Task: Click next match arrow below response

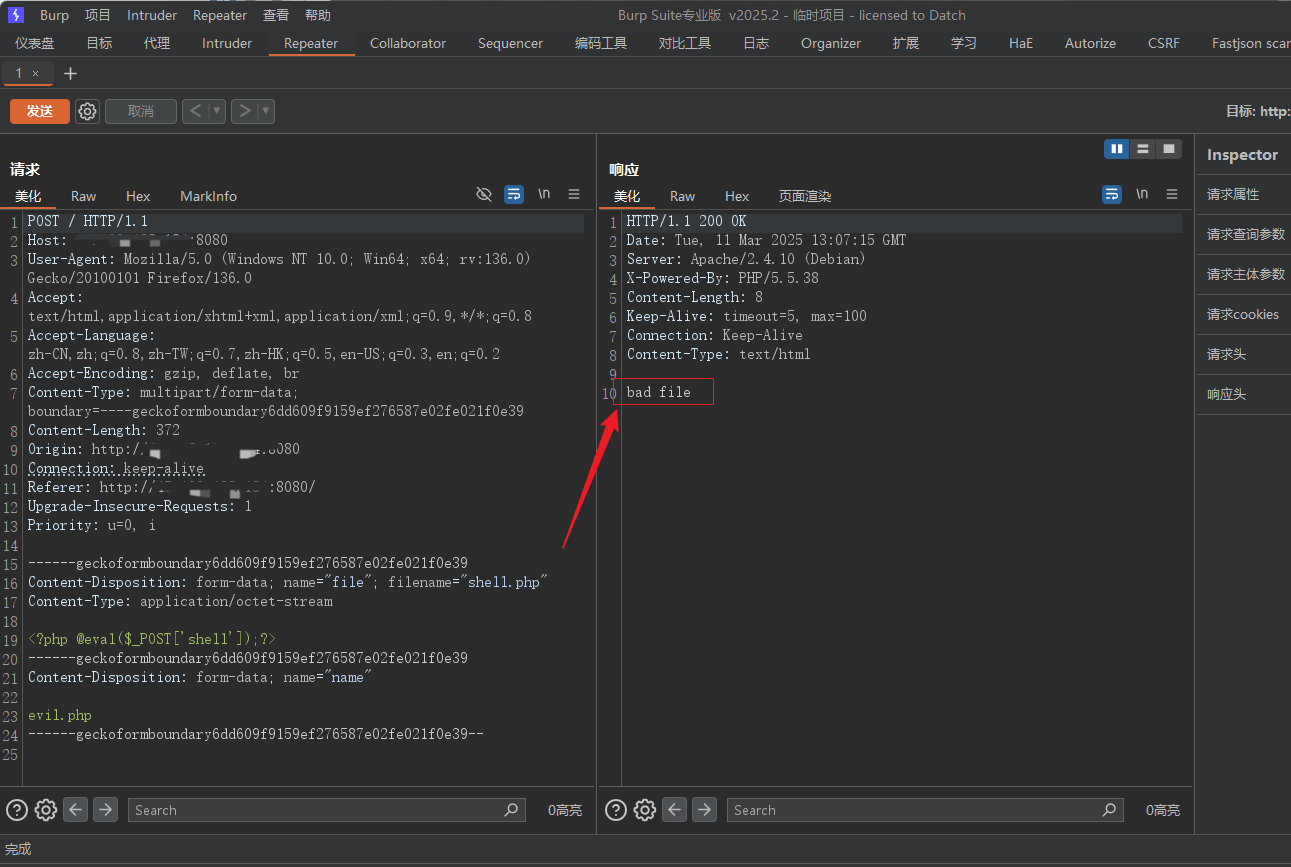Action: click(704, 809)
